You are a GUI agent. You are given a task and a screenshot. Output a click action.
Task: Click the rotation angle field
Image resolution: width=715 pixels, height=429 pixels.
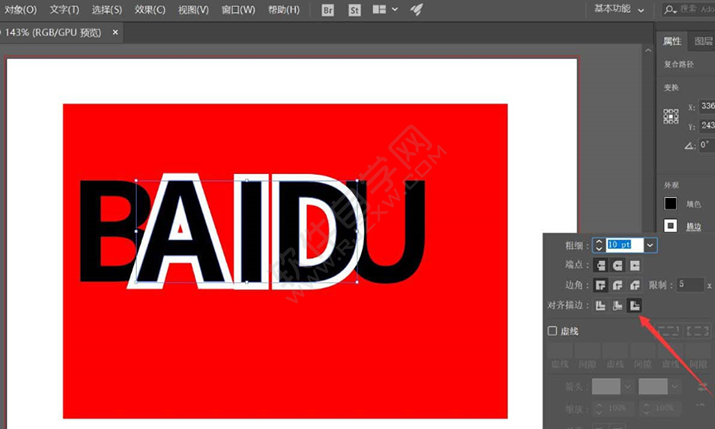click(707, 145)
